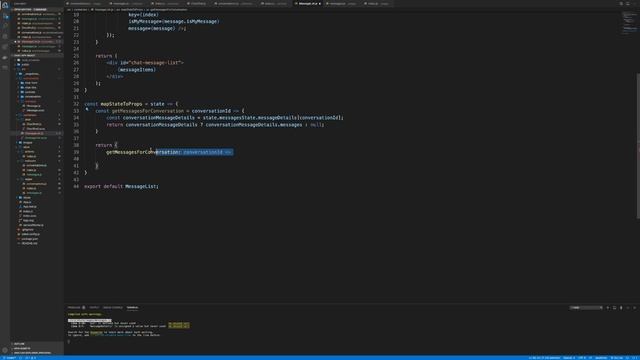640x360 pixels.
Task: Open the Search view in activity bar
Action: coord(5,26)
